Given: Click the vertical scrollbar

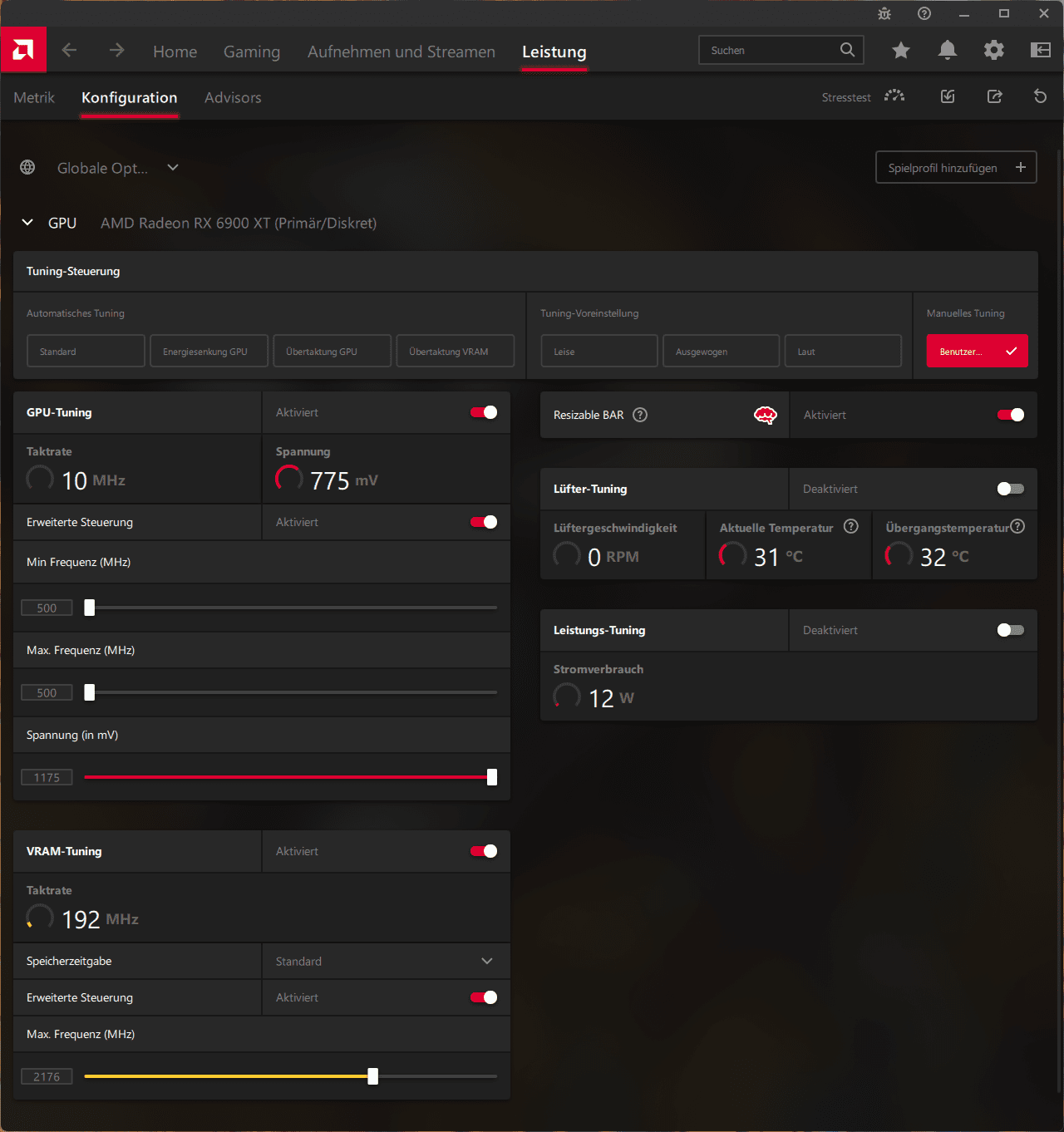Looking at the screenshot, I should [x=1059, y=619].
